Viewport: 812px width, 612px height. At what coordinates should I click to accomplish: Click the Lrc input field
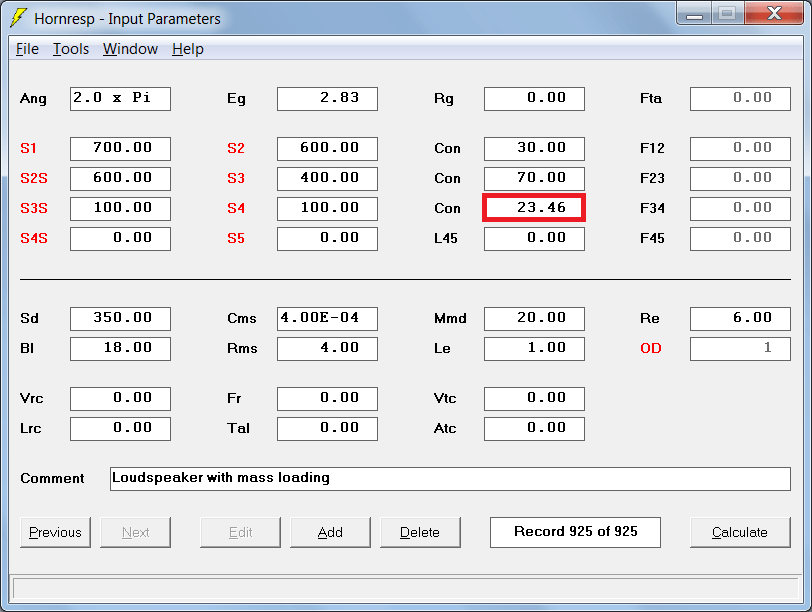120,429
